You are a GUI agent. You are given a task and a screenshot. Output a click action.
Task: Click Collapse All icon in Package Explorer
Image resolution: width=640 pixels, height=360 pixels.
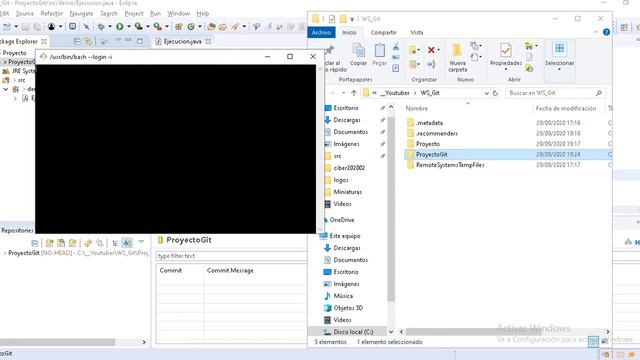[77, 41]
